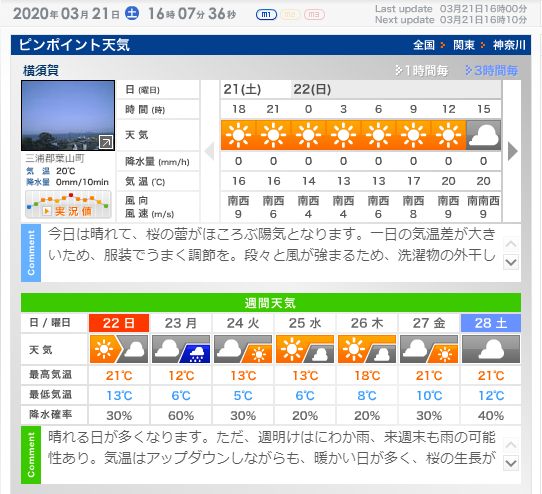
Task: Click weather icon for 26木
Action: point(367,349)
